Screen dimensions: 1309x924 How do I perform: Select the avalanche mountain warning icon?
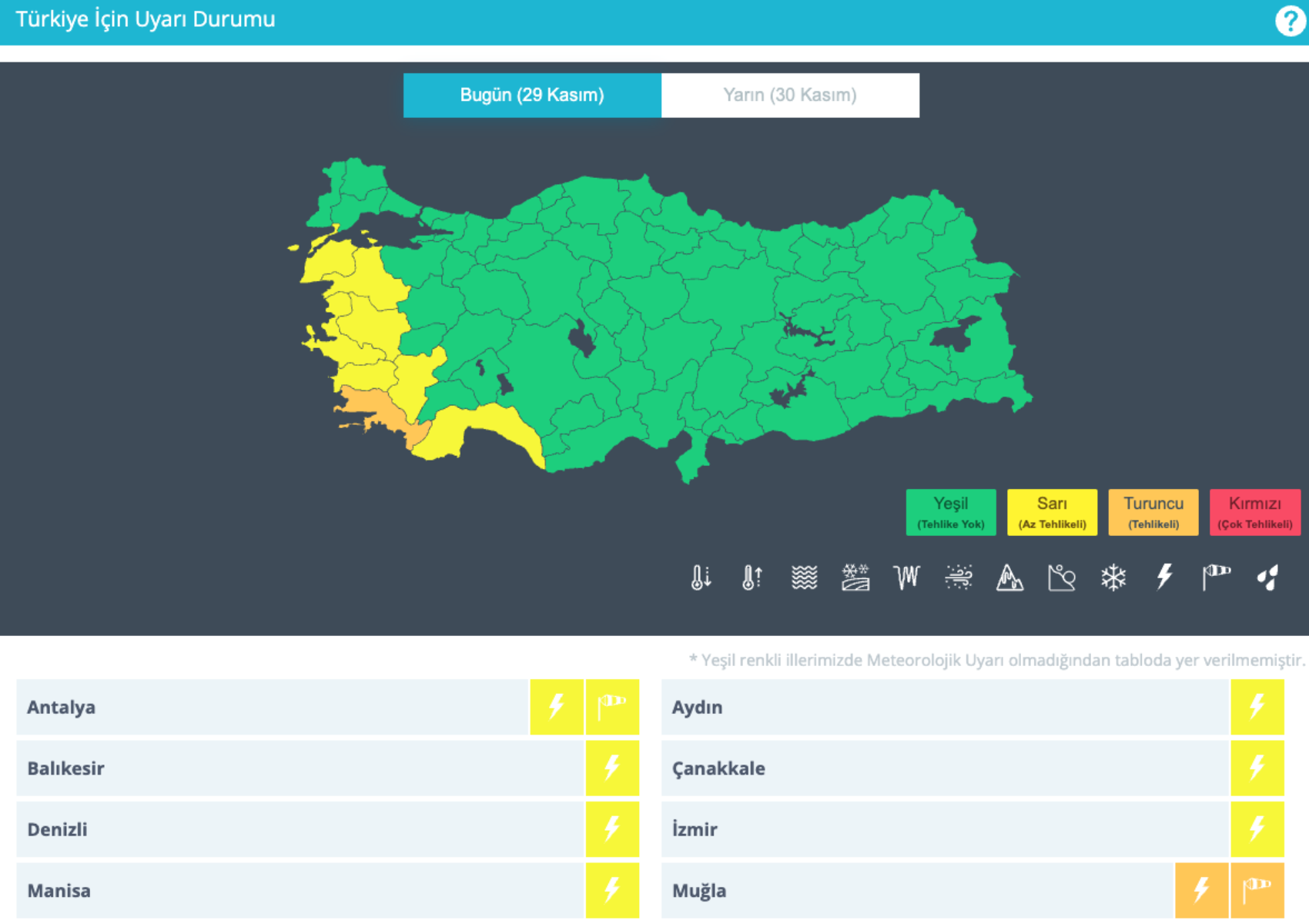coord(1009,577)
